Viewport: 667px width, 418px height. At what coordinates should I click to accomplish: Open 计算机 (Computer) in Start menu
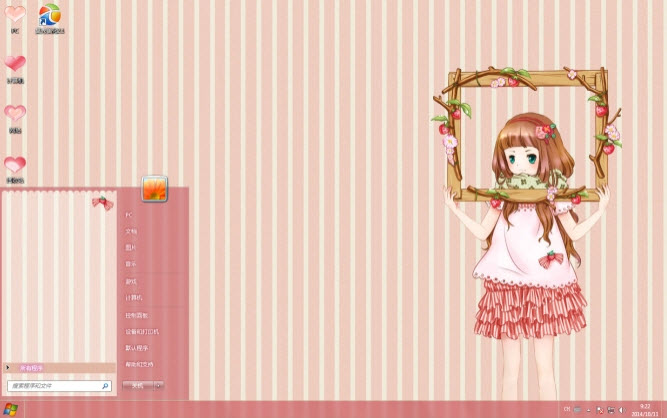(x=134, y=298)
